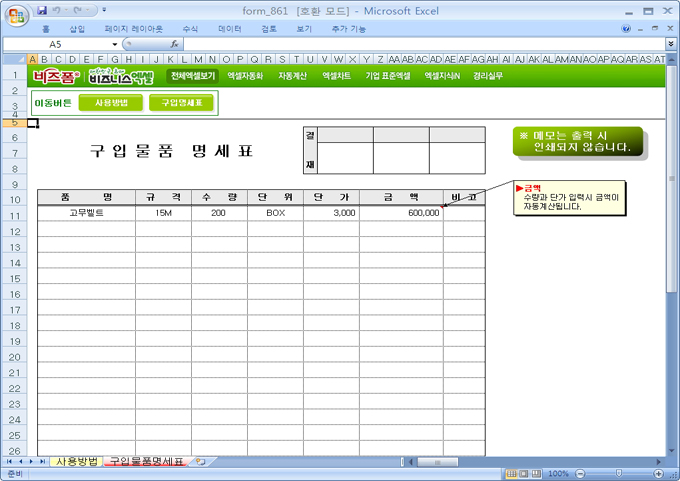Click the Office button logo
The height and width of the screenshot is (481, 680).
tap(17, 12)
